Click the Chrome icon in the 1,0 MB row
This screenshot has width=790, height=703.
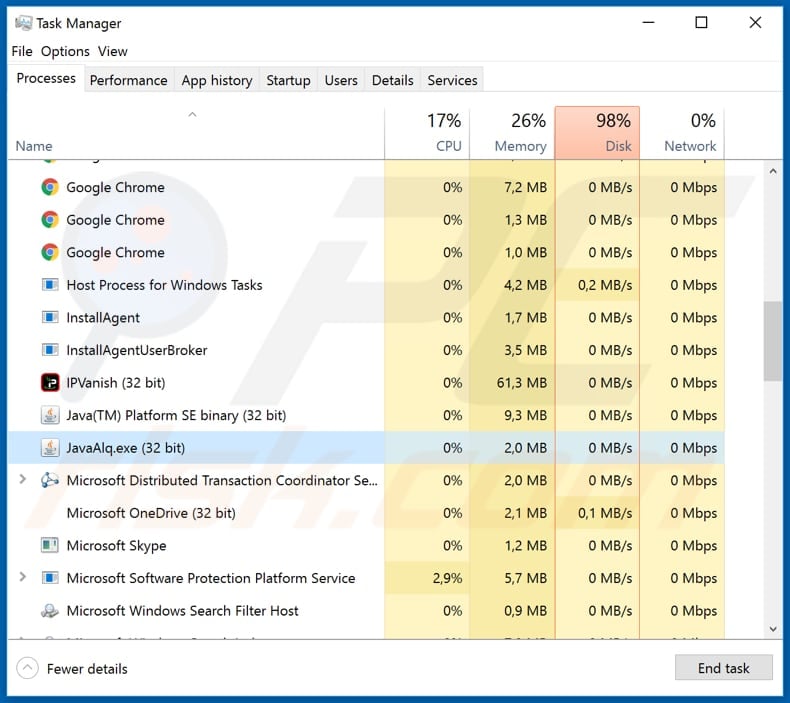point(50,252)
